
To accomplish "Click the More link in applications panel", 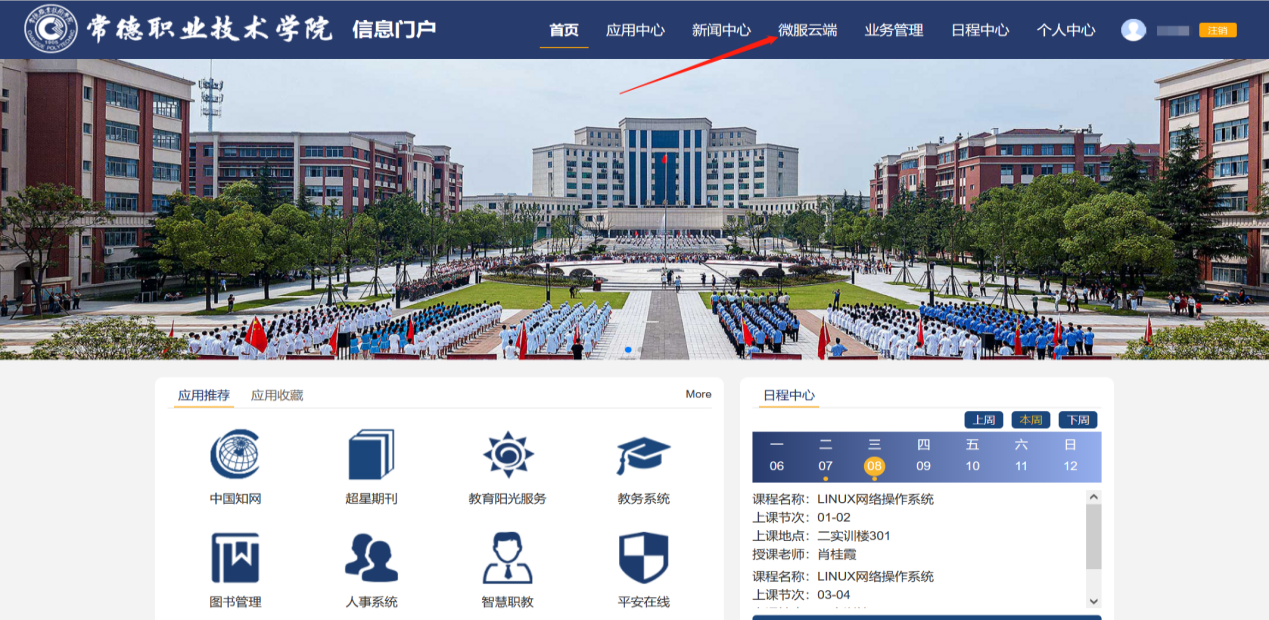I will 699,394.
